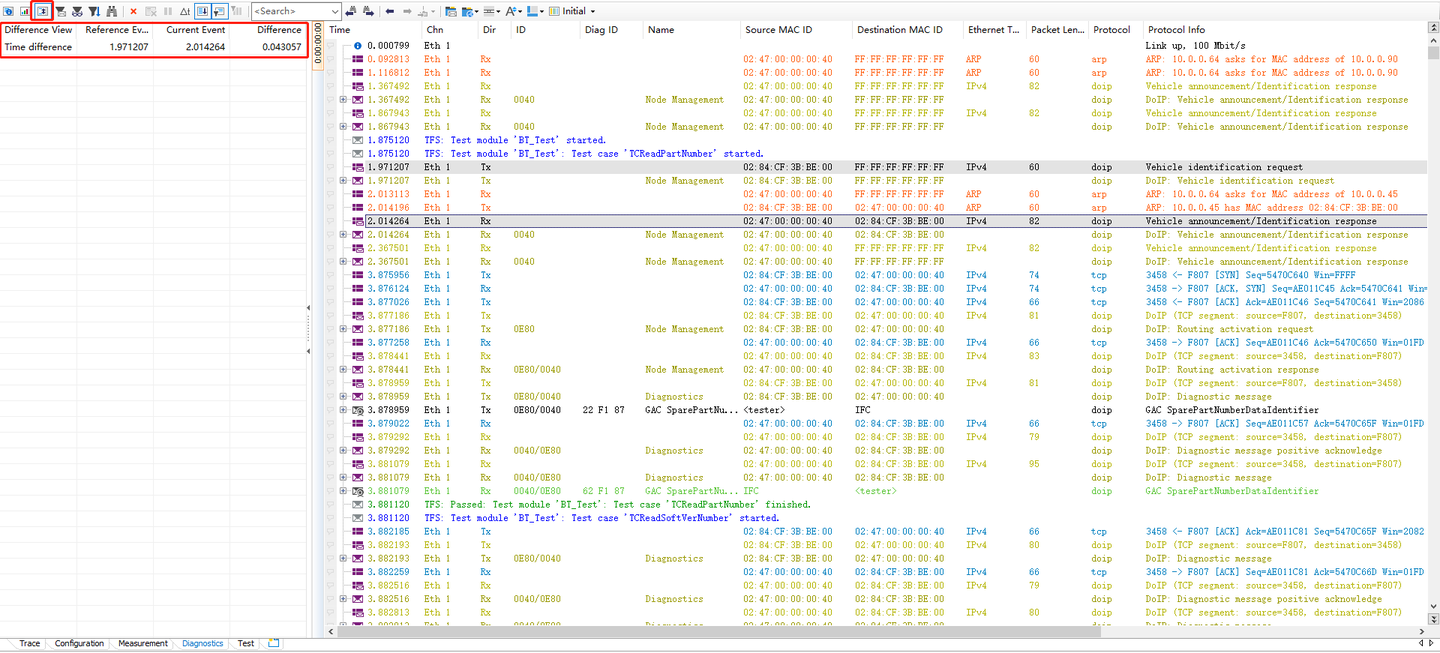Viewport: 1440px width, 653px height.
Task: Click the window layout icon before Initial group
Action: coord(451,11)
